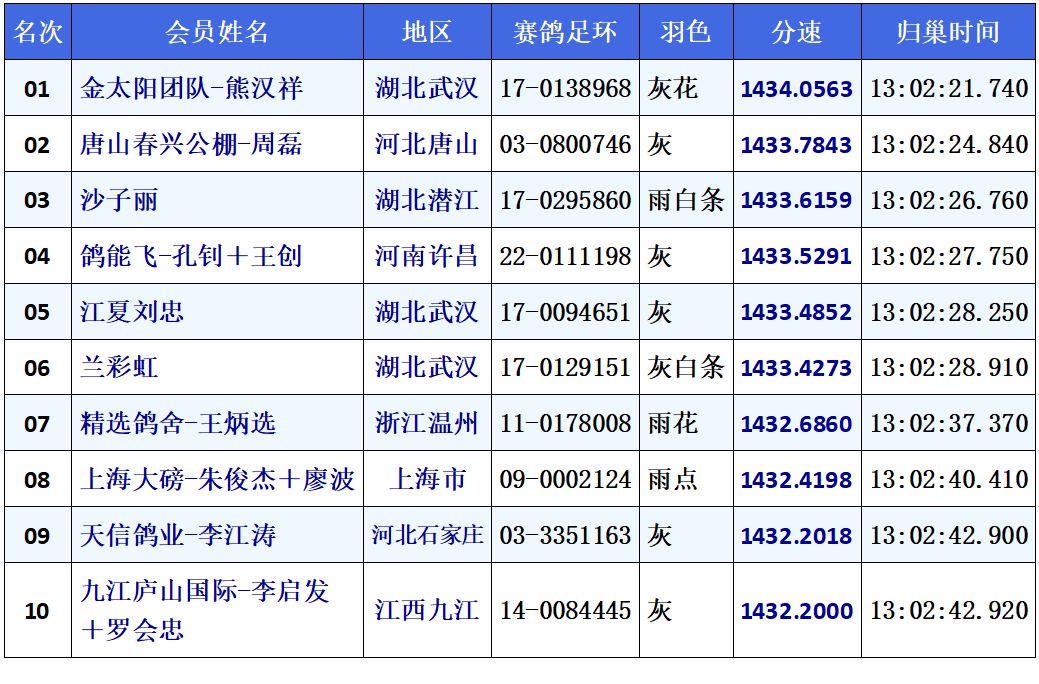This screenshot has width=1039, height=684.
Task: Open member 精选鸽舍-王炳选
Action: tap(178, 424)
